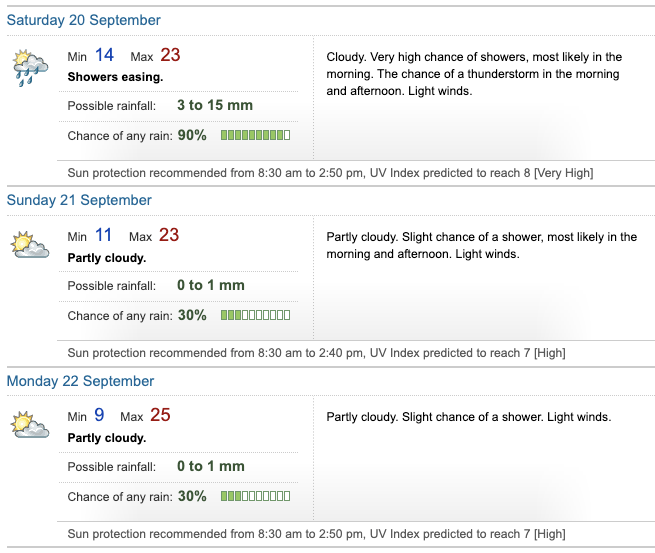
Task: Click the Monday partly cloudy icon
Action: click(x=31, y=425)
